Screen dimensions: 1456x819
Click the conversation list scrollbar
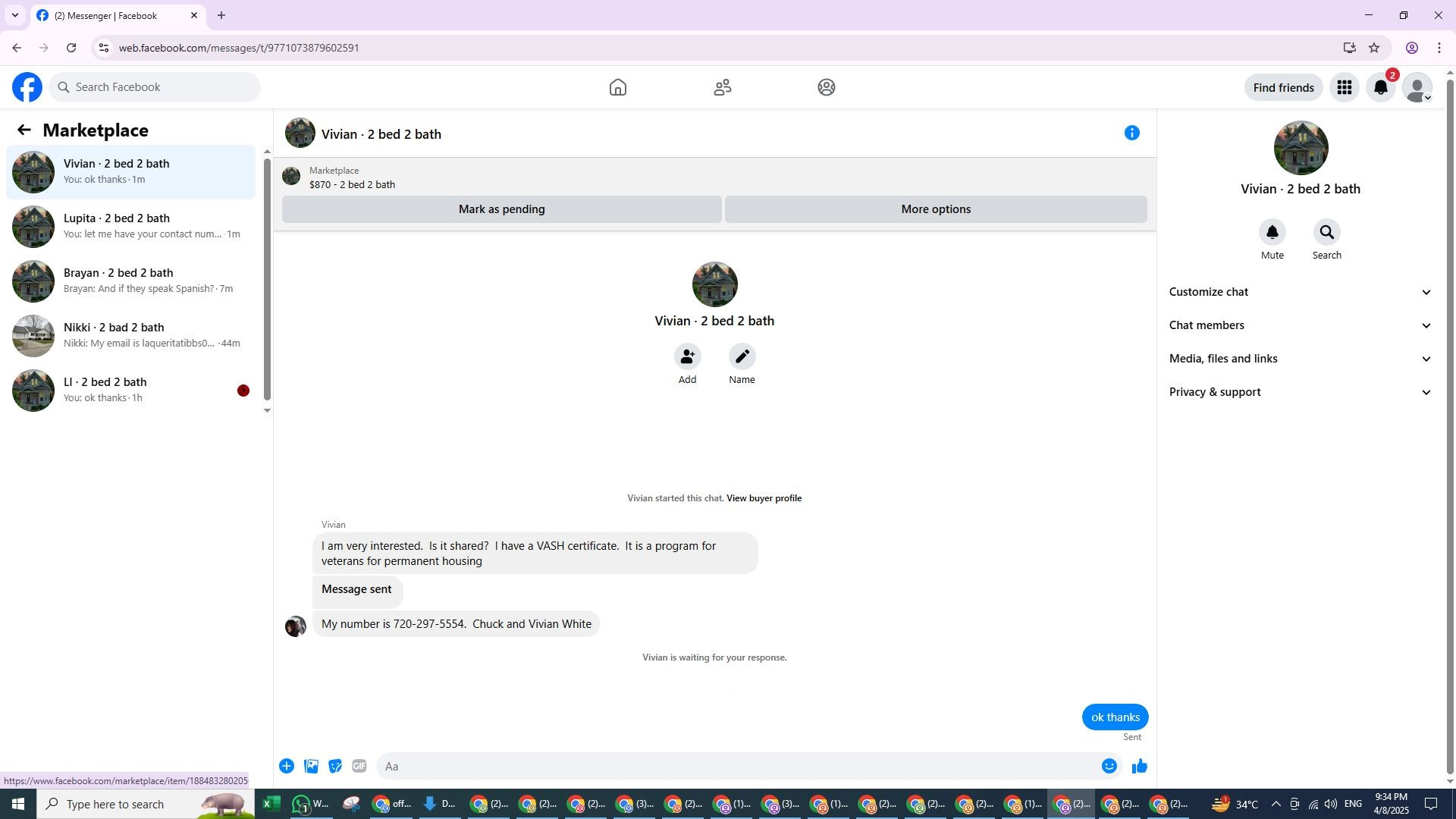tap(267, 281)
